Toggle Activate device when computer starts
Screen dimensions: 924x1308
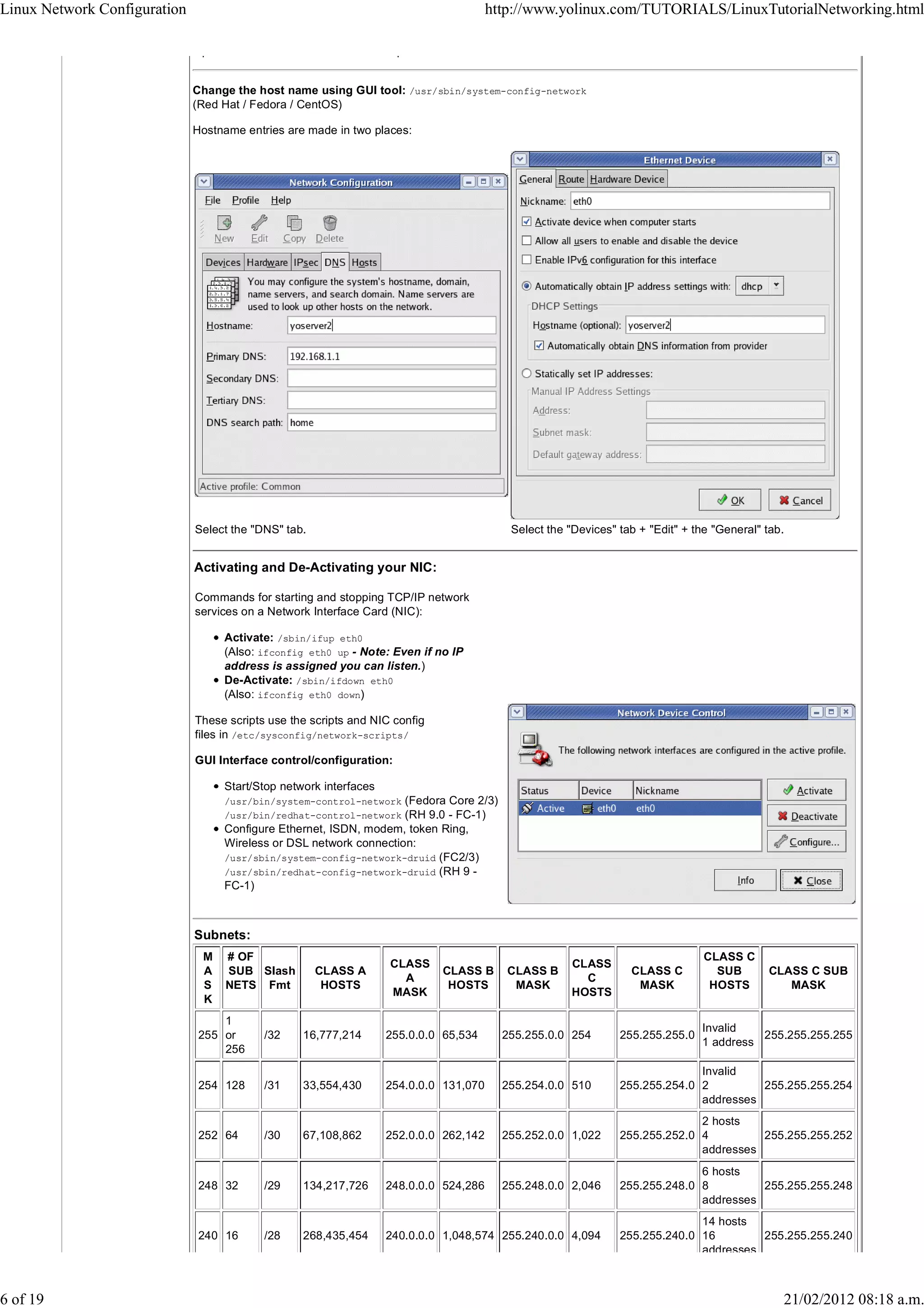coord(527,222)
